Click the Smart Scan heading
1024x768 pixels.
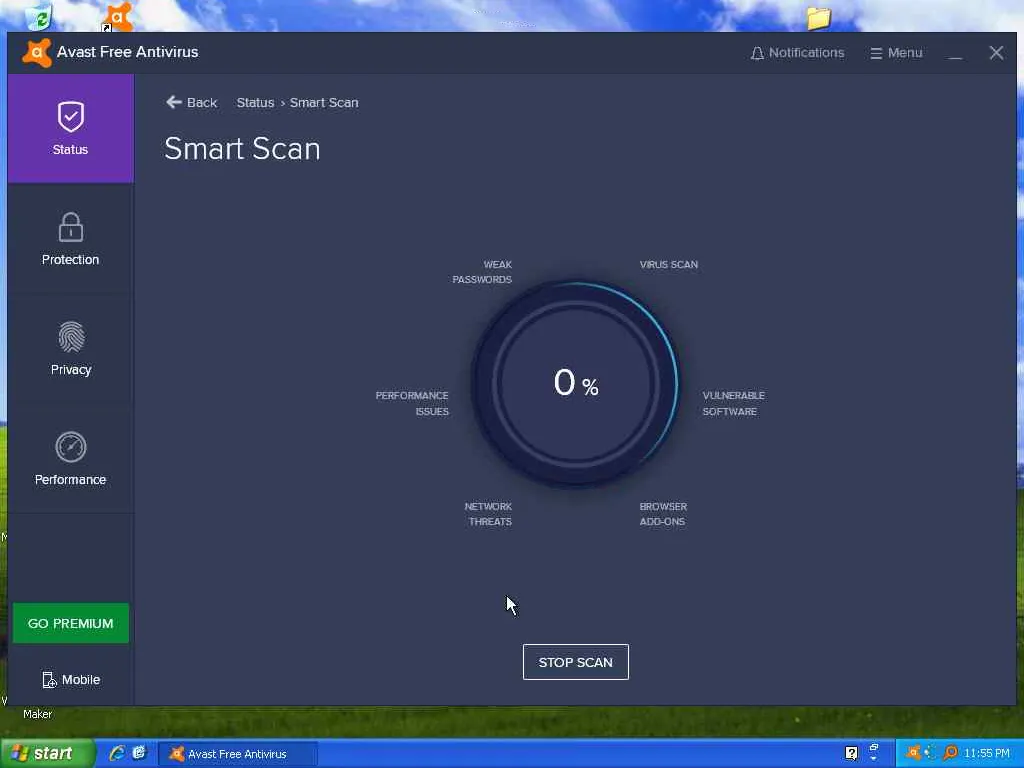242,149
